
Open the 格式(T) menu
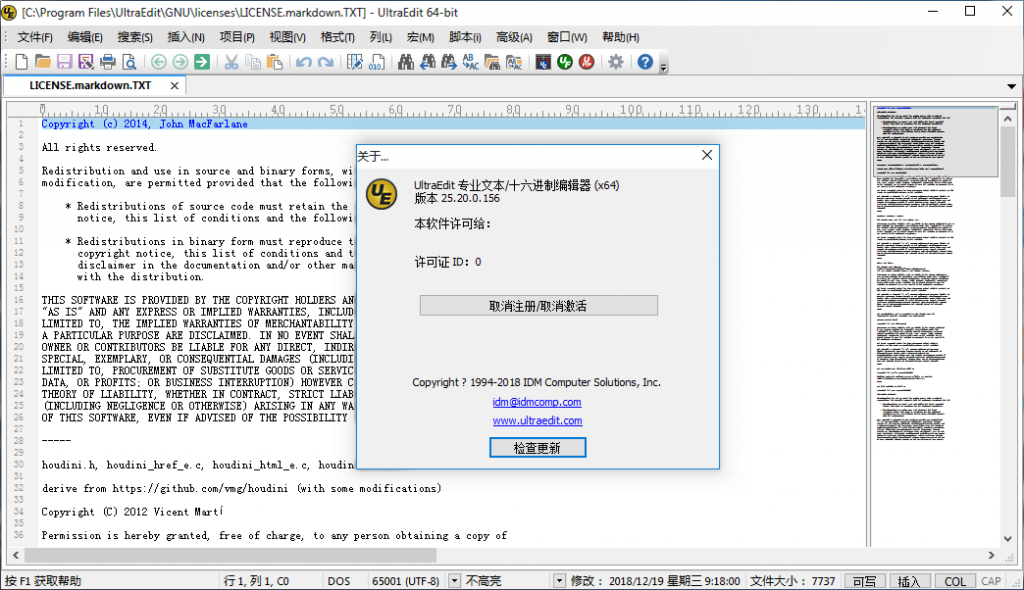[x=338, y=37]
